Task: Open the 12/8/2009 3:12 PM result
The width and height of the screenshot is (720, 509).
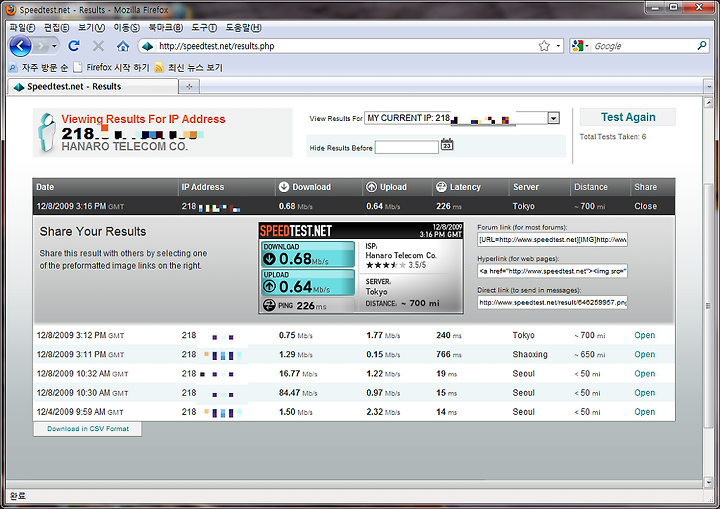Action: [645, 335]
